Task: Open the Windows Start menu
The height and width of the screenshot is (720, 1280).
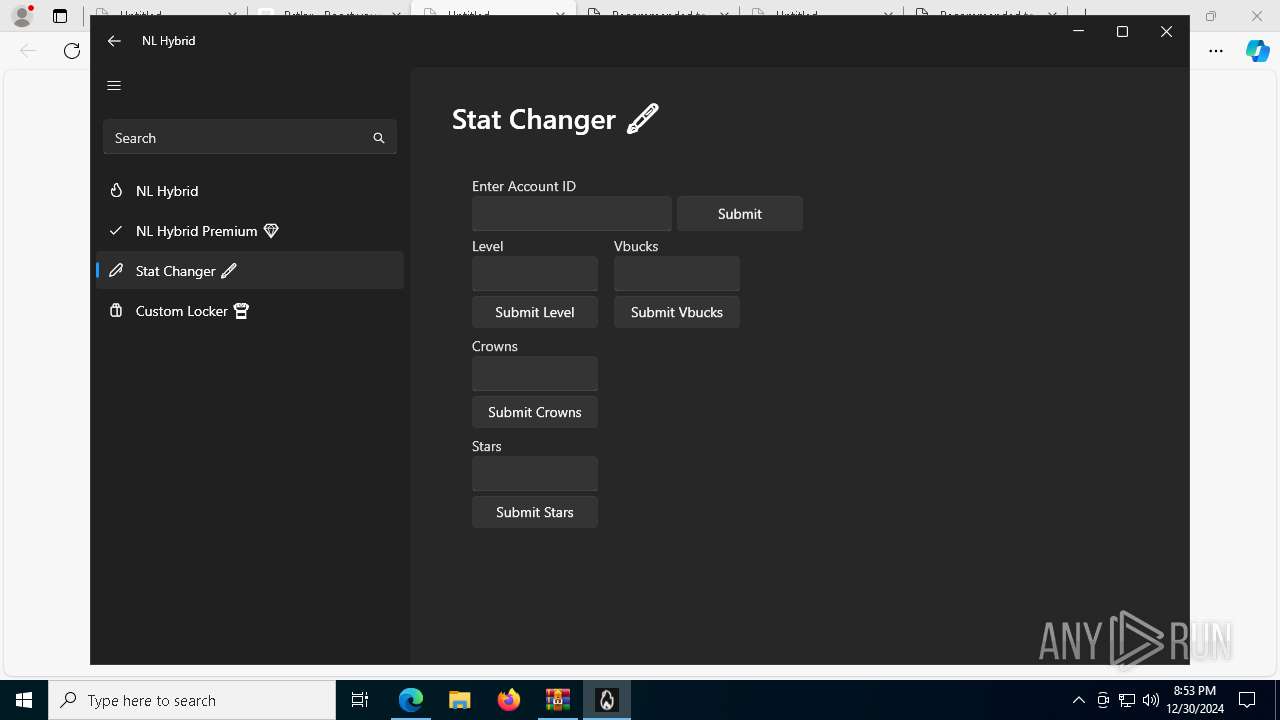Action: pos(24,700)
